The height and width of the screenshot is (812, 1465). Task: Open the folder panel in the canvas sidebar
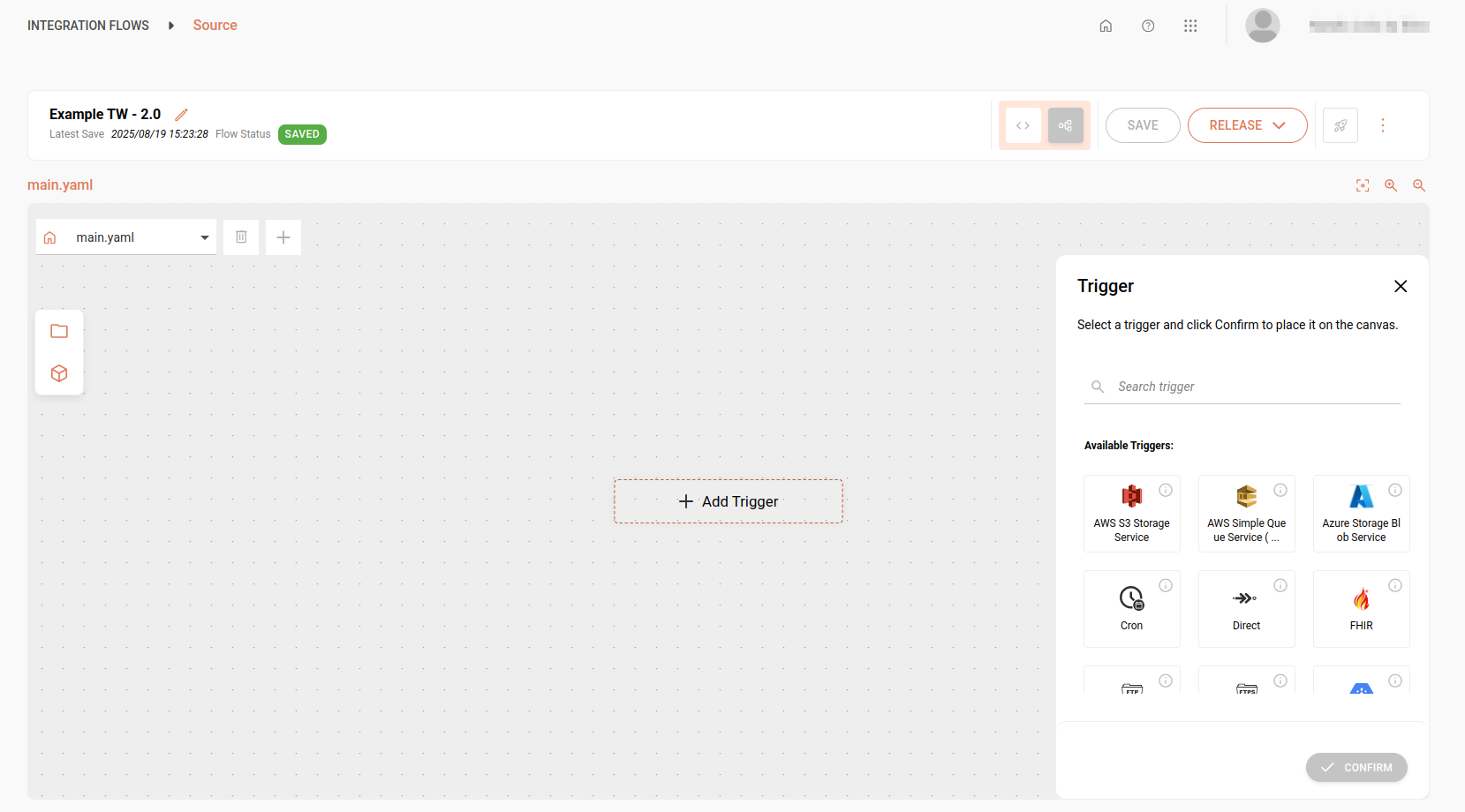coord(58,331)
